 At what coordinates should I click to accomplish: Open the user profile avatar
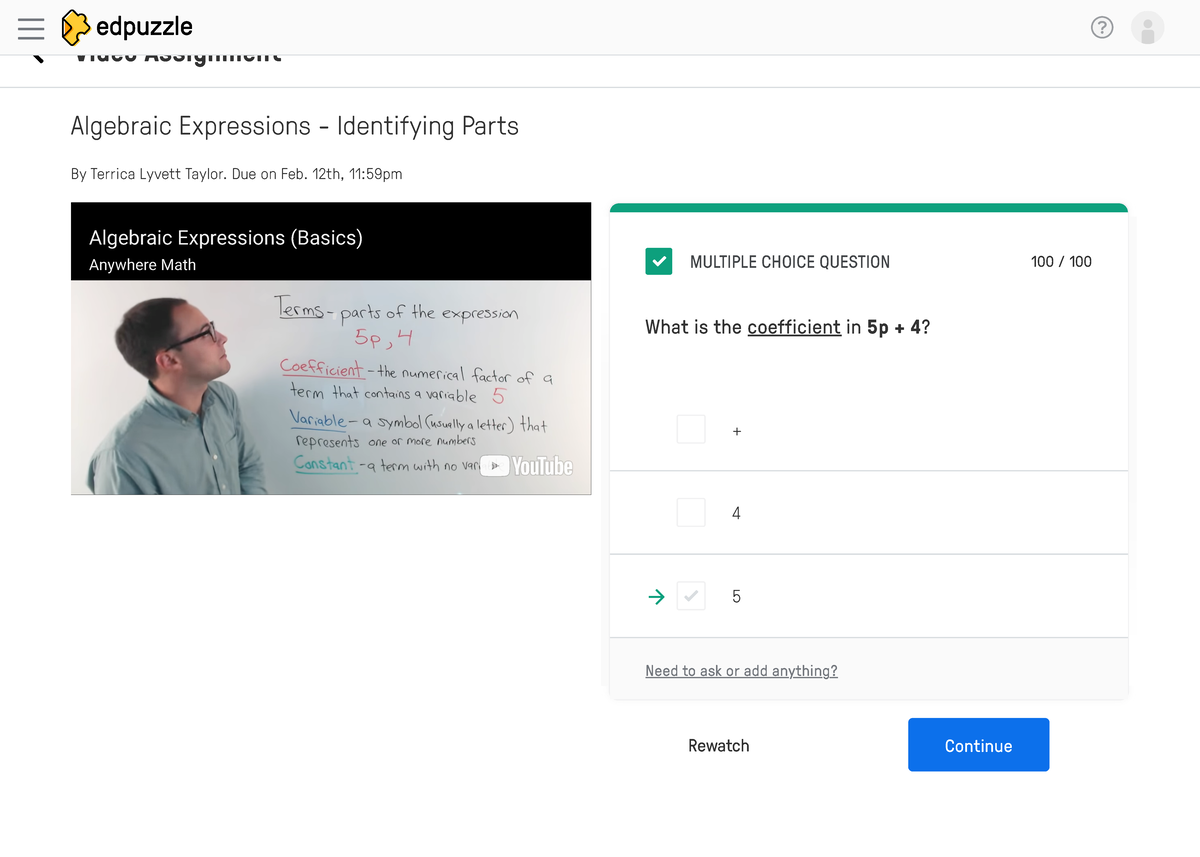click(x=1147, y=28)
